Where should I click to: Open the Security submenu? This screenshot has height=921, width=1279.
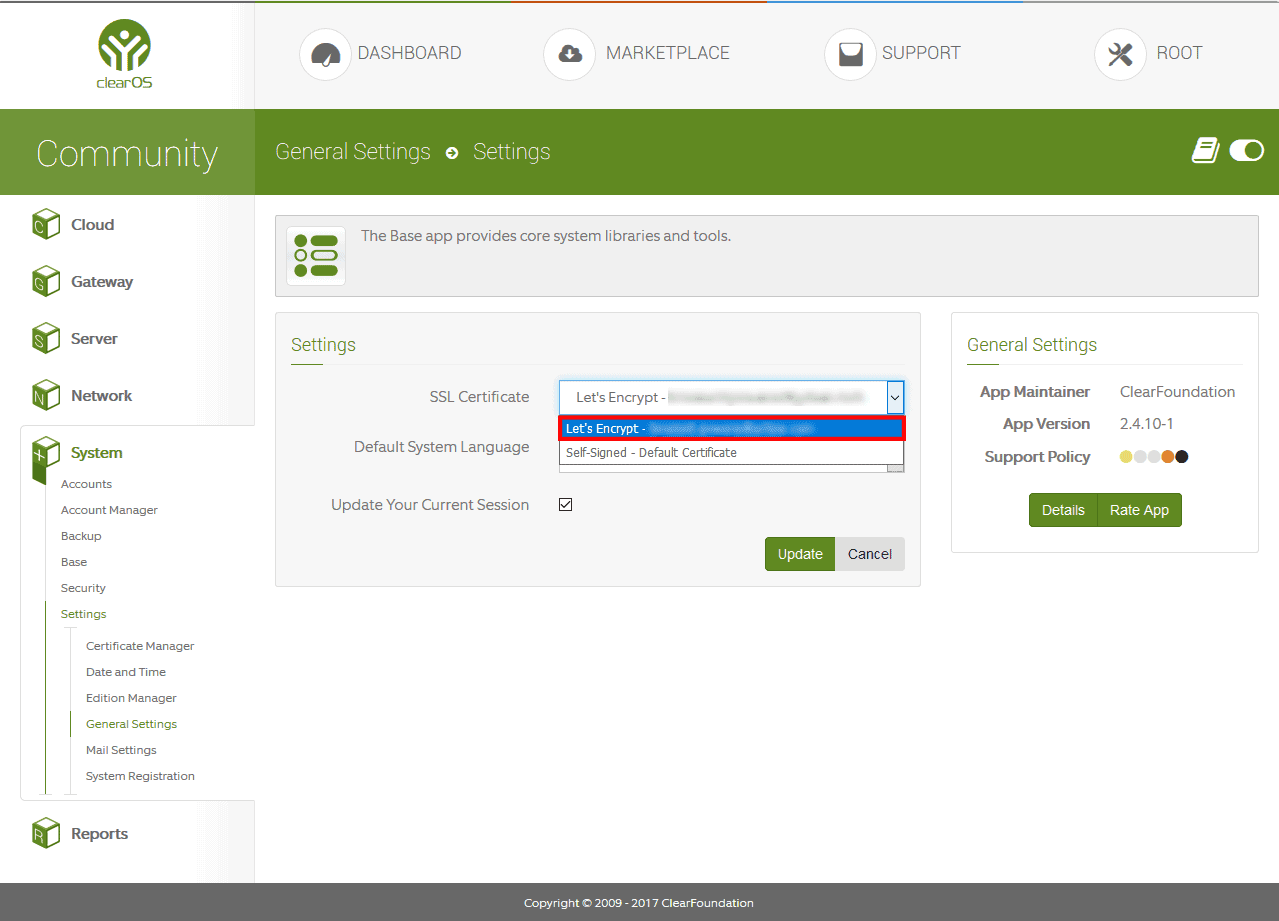coord(83,588)
